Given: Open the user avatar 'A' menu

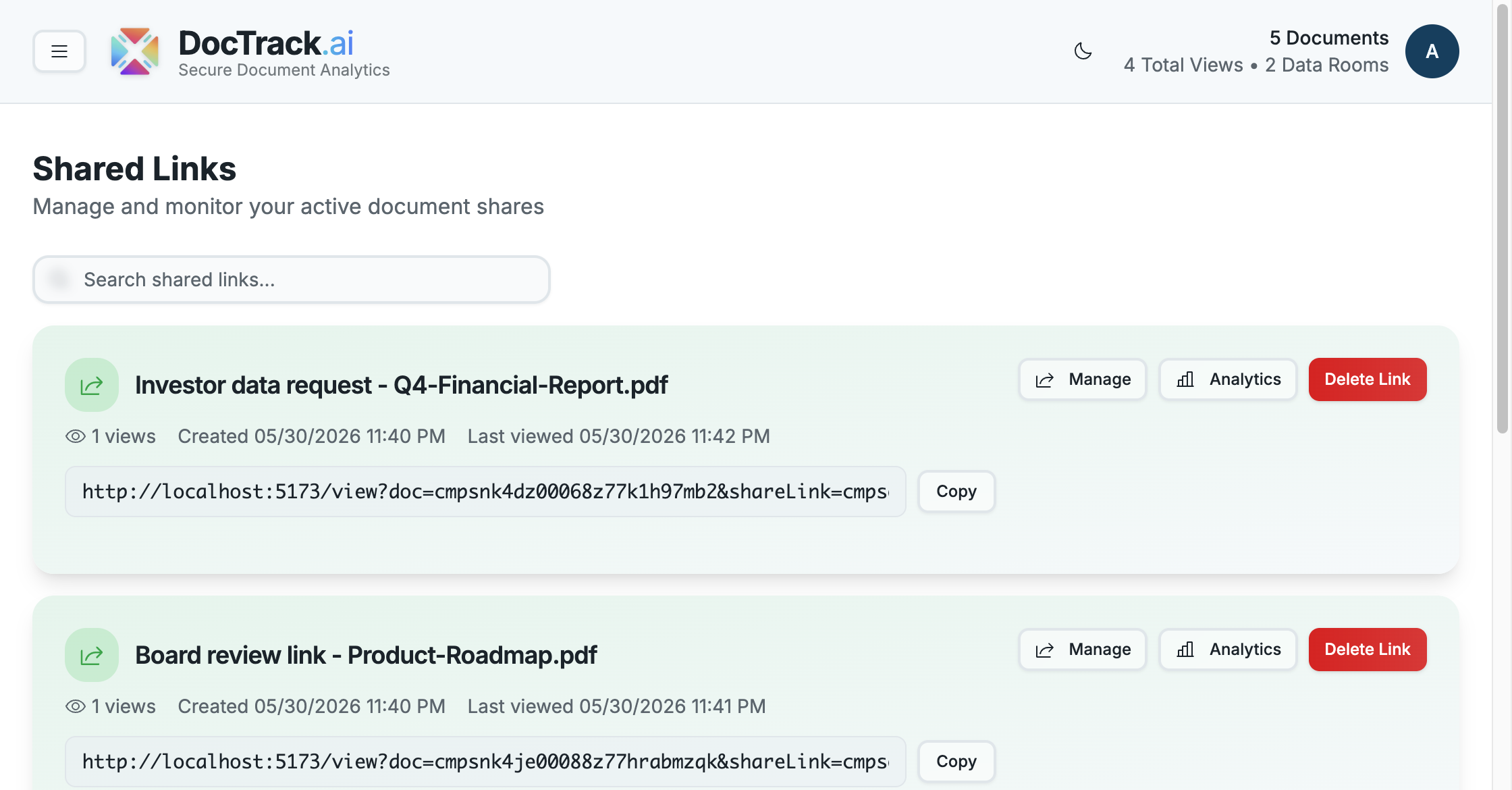Looking at the screenshot, I should (x=1432, y=51).
